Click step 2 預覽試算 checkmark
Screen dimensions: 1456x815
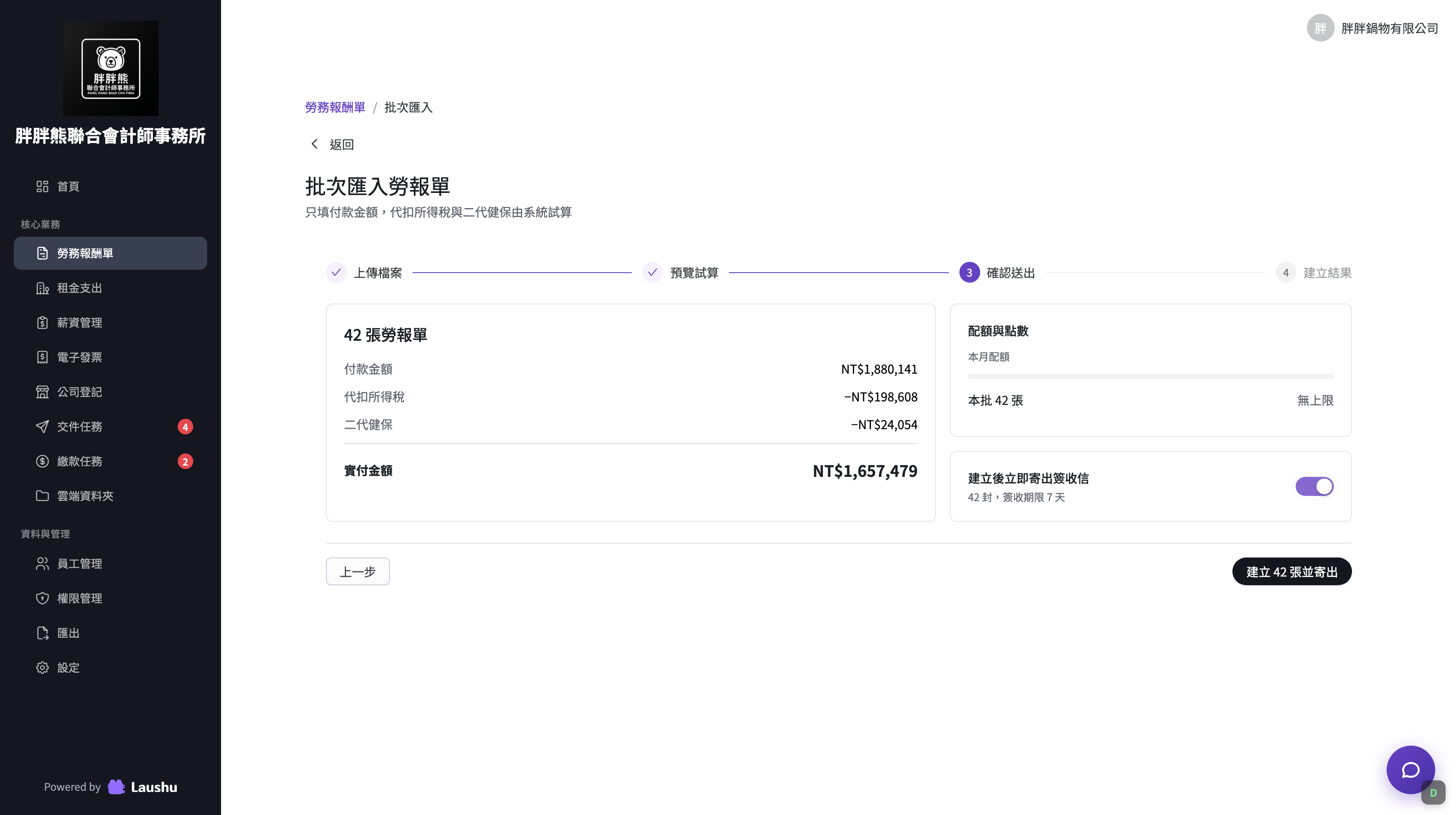pyautogui.click(x=652, y=273)
